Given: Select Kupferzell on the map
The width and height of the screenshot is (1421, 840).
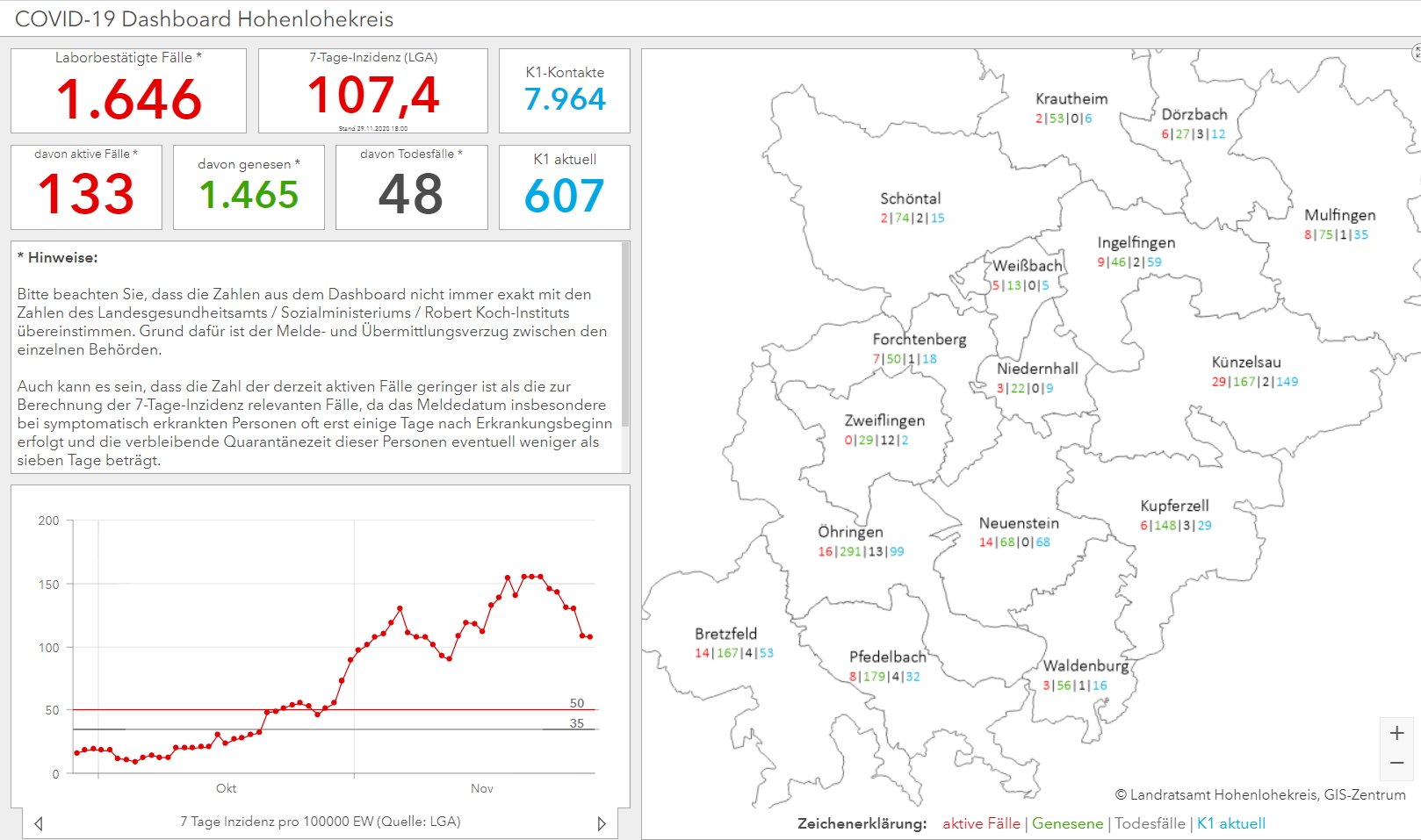Looking at the screenshot, I should [x=1174, y=506].
